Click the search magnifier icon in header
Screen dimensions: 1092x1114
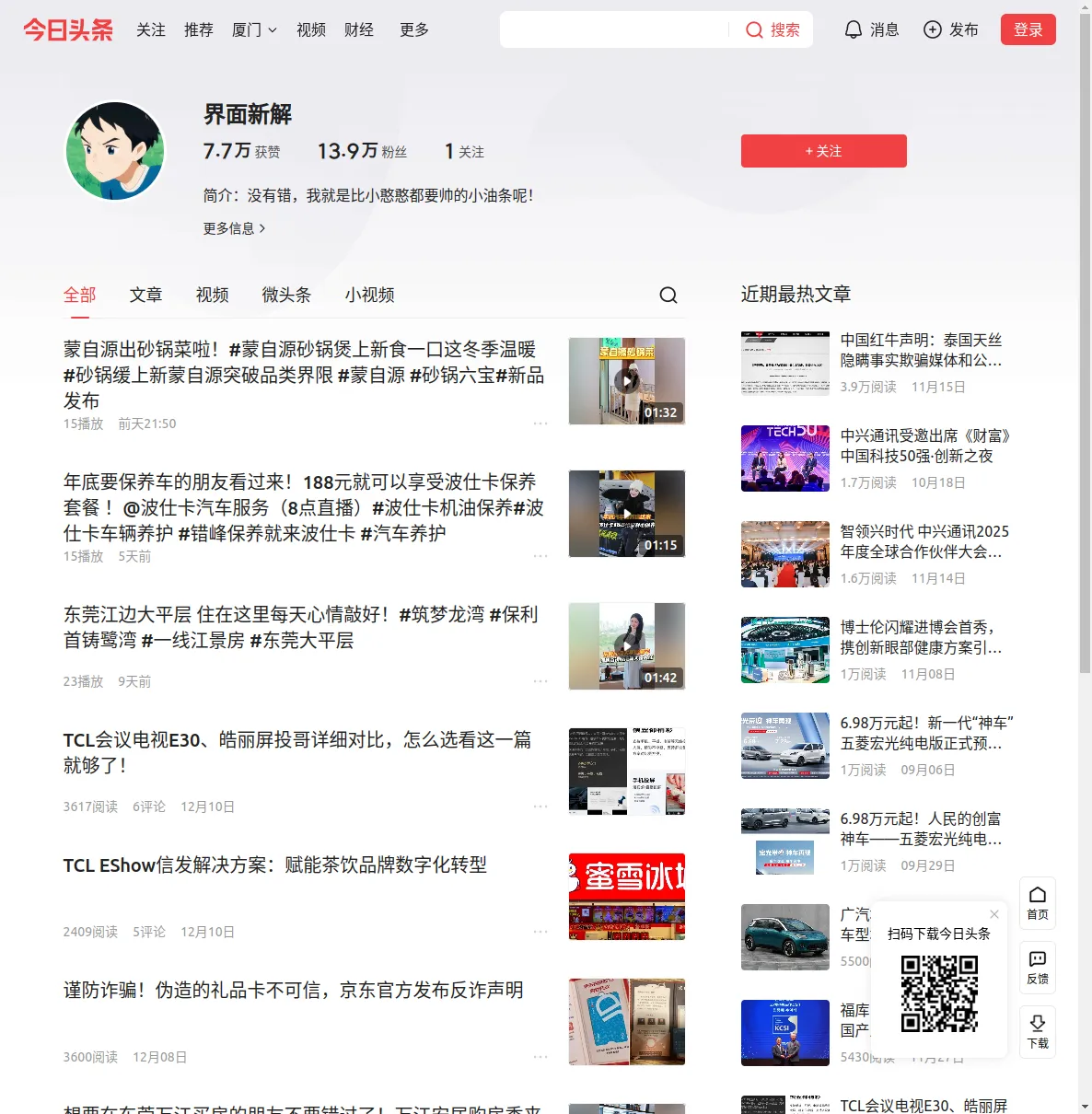[754, 29]
